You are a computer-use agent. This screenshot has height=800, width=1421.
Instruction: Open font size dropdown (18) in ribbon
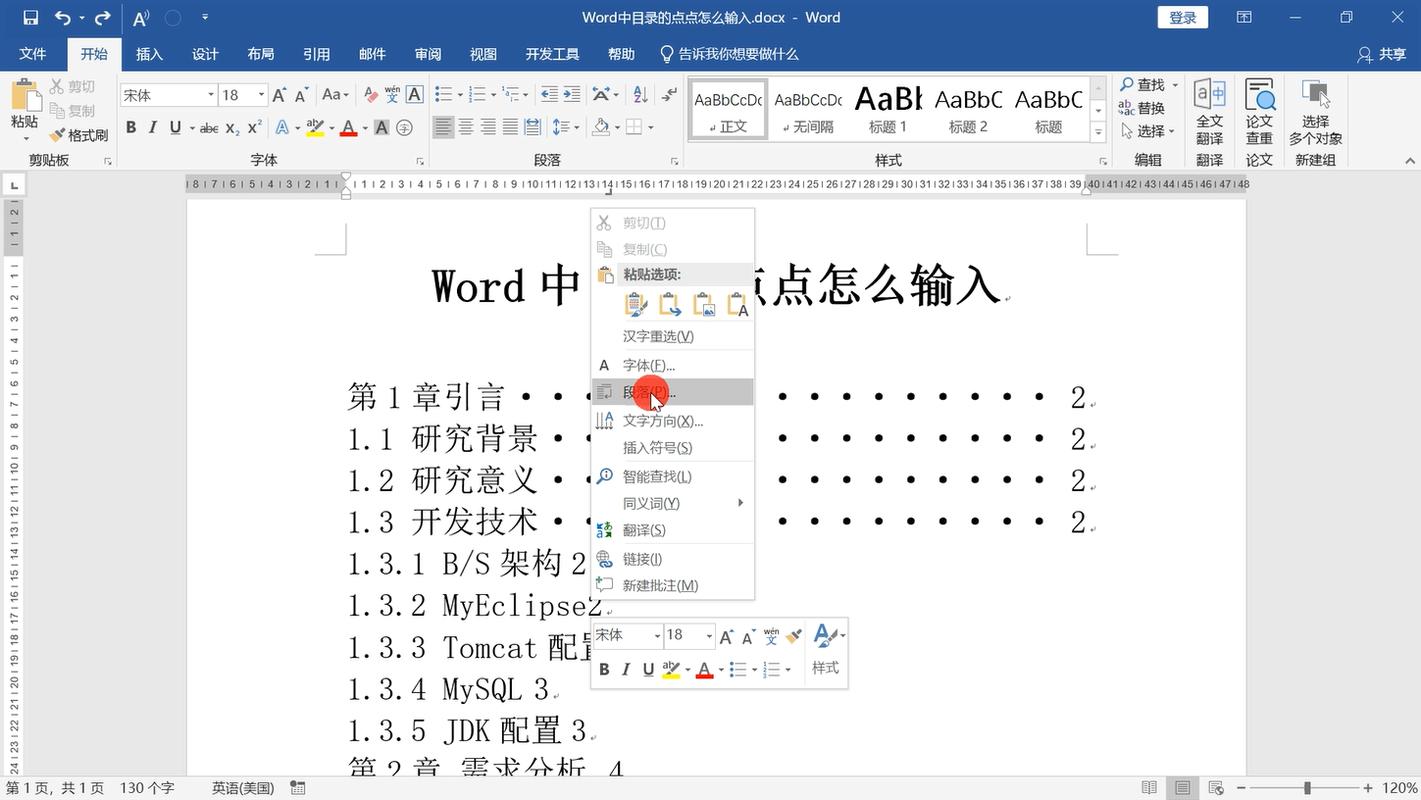click(261, 95)
